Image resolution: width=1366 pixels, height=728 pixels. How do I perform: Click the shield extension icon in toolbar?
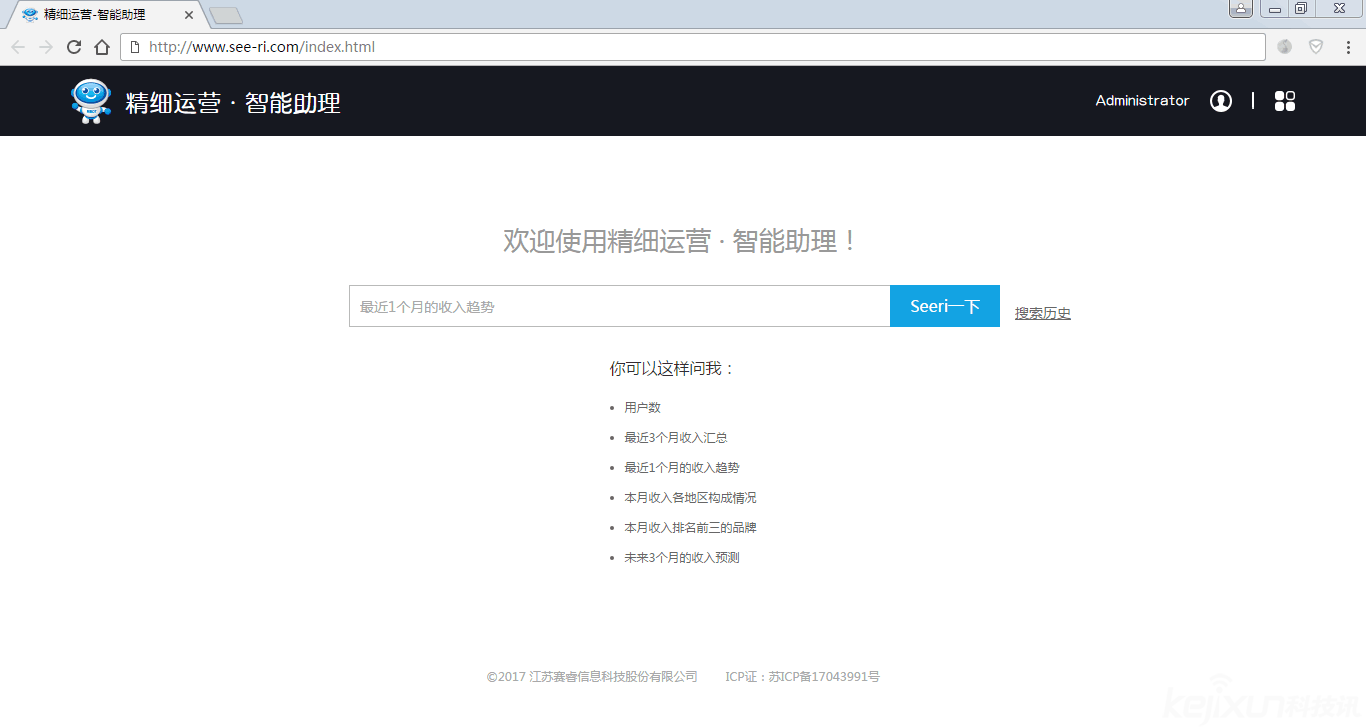tap(1316, 47)
